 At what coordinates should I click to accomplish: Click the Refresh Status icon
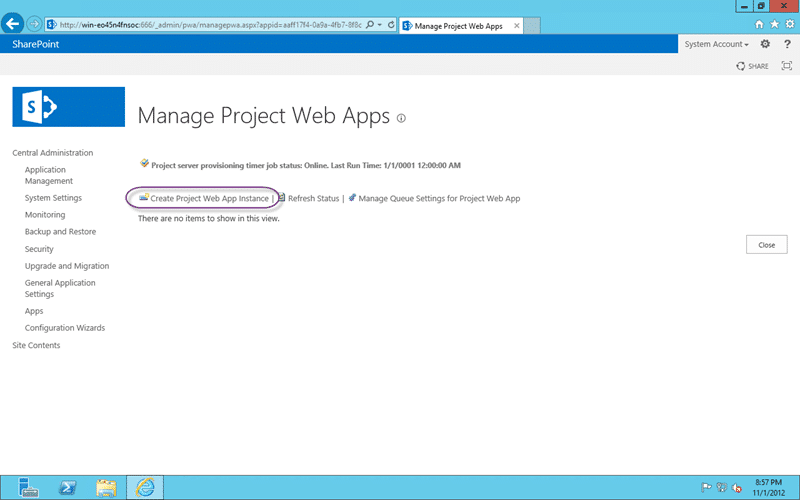282,197
